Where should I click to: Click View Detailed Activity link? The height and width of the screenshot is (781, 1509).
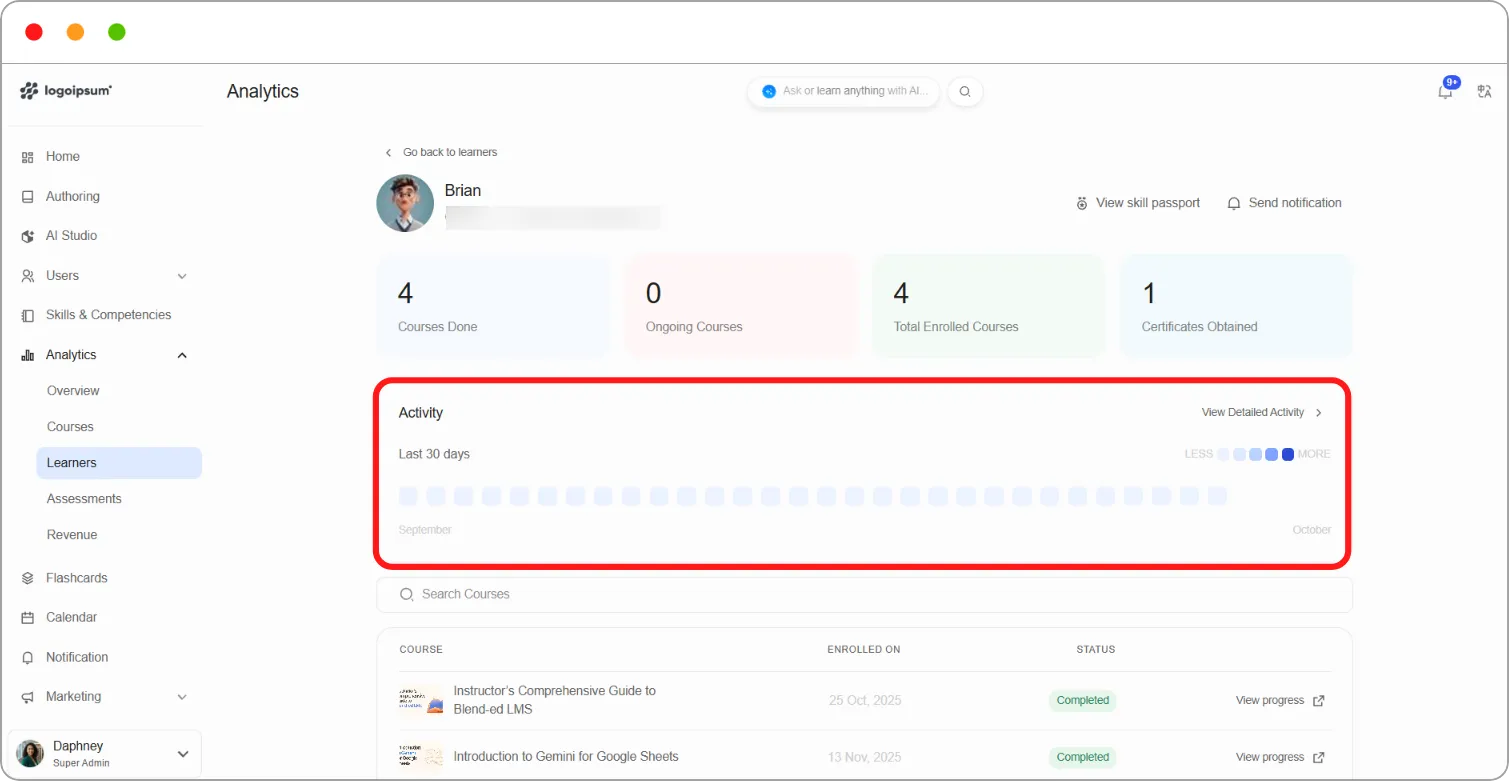pyautogui.click(x=1262, y=413)
